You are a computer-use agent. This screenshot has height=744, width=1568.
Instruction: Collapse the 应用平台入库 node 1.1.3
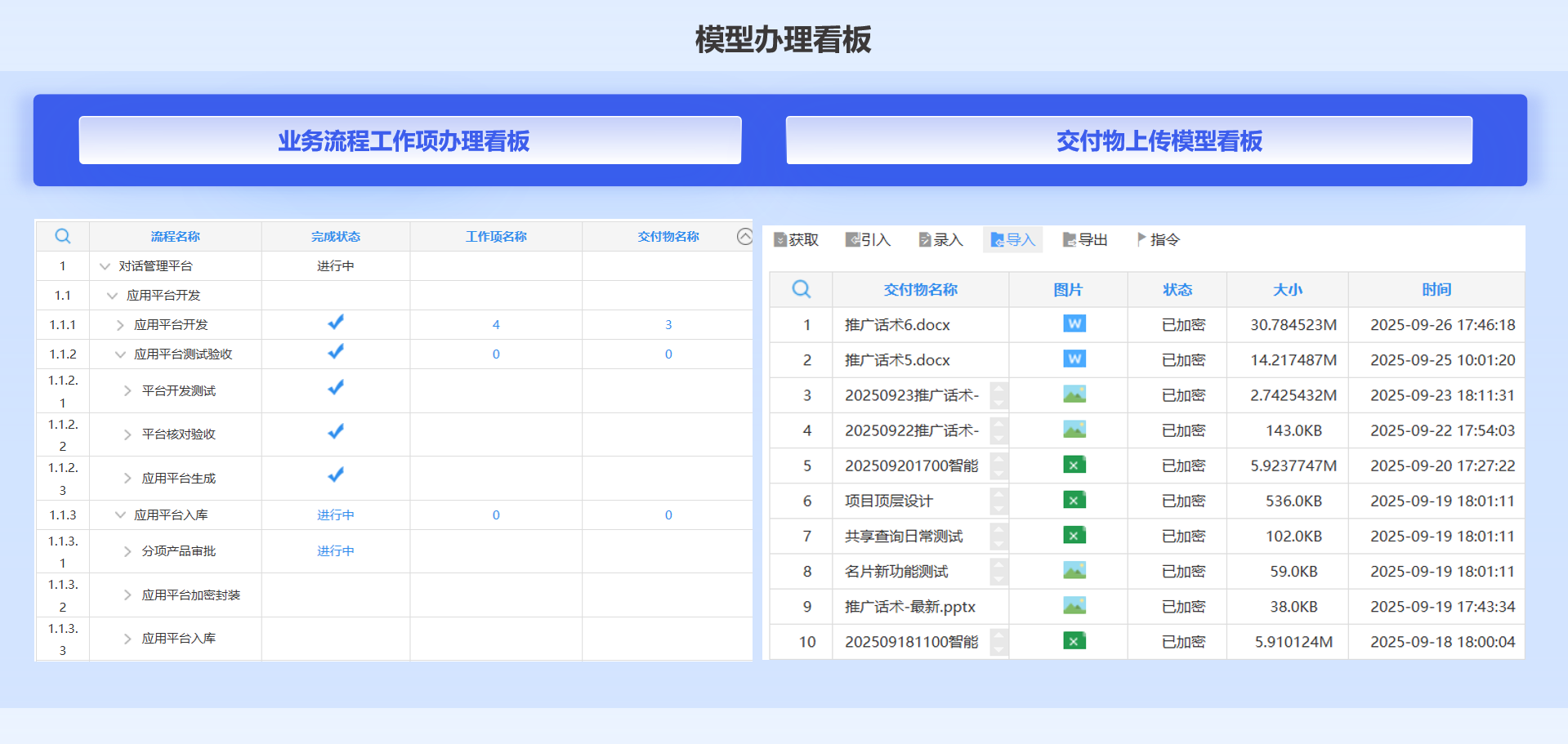coord(120,515)
